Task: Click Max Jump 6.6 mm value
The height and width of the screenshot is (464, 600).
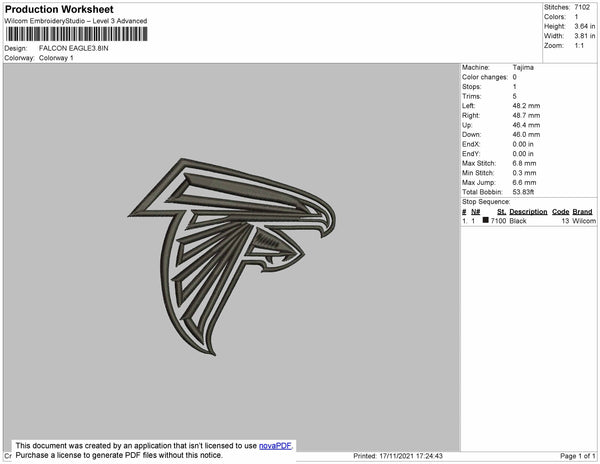Action: click(x=524, y=182)
